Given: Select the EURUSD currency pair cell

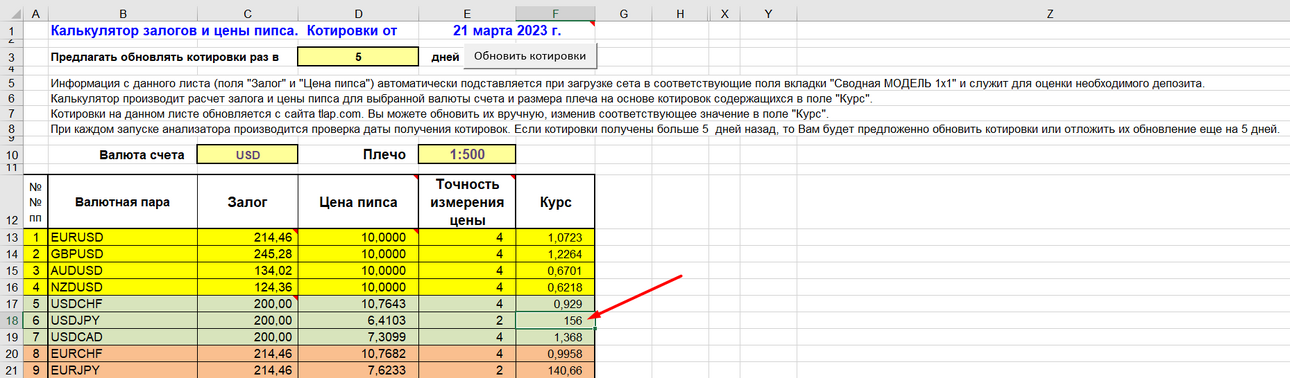Looking at the screenshot, I should pos(122,238).
